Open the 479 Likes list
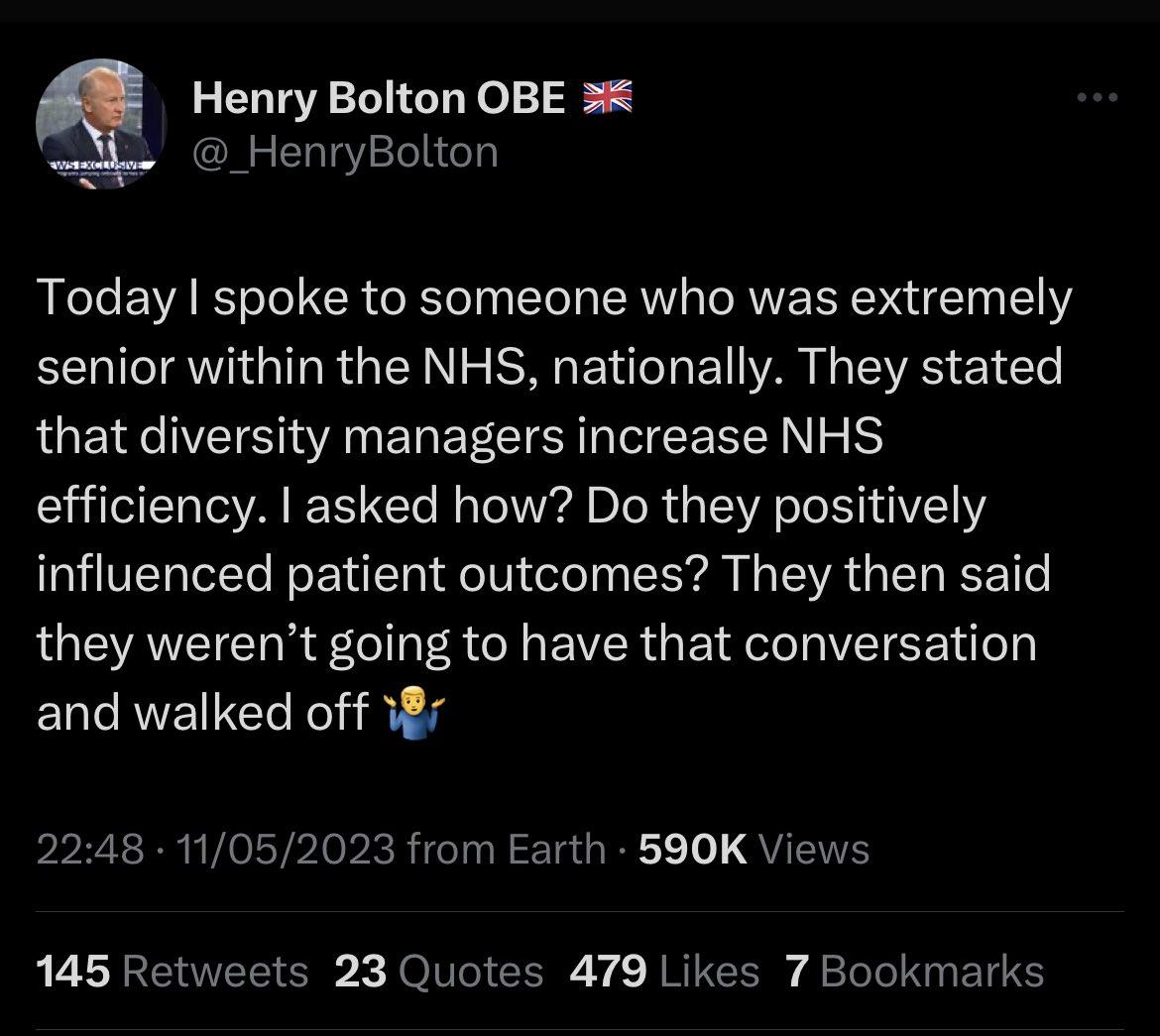Viewport: 1160px width, 1036px height. tap(664, 972)
